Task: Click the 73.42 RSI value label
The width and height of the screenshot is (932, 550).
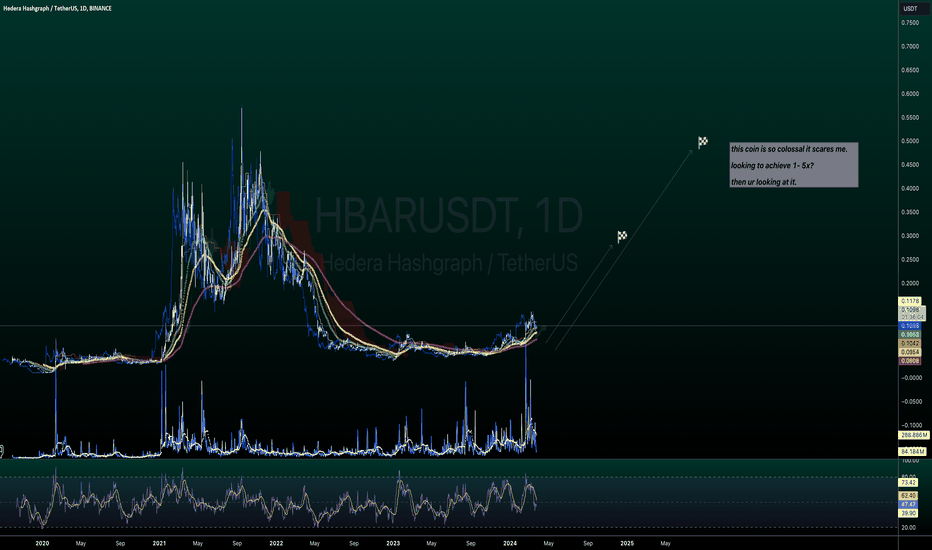Action: pos(908,483)
